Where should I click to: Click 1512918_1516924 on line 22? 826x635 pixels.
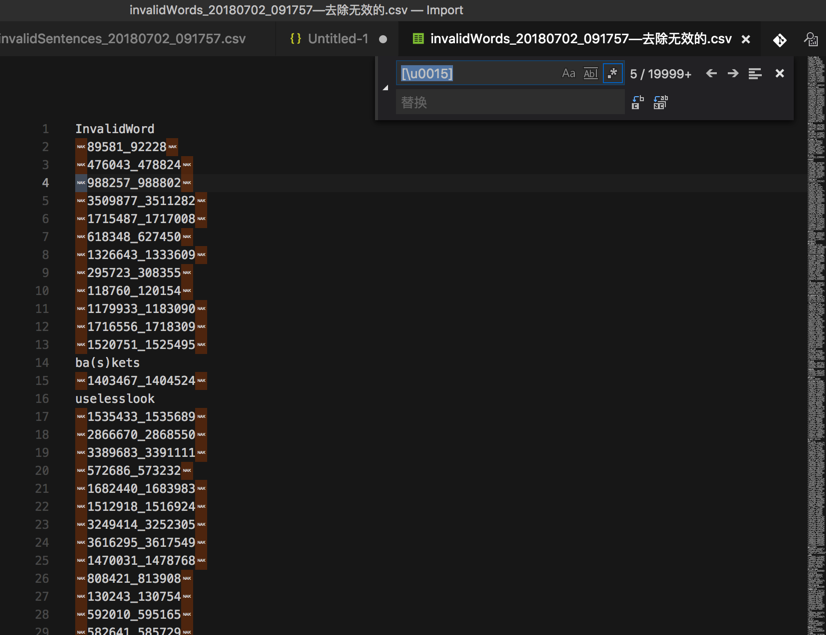[141, 506]
